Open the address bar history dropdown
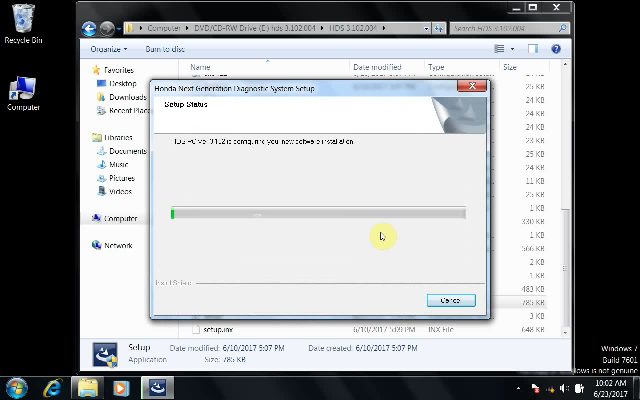This screenshot has width=640, height=400. coord(426,29)
